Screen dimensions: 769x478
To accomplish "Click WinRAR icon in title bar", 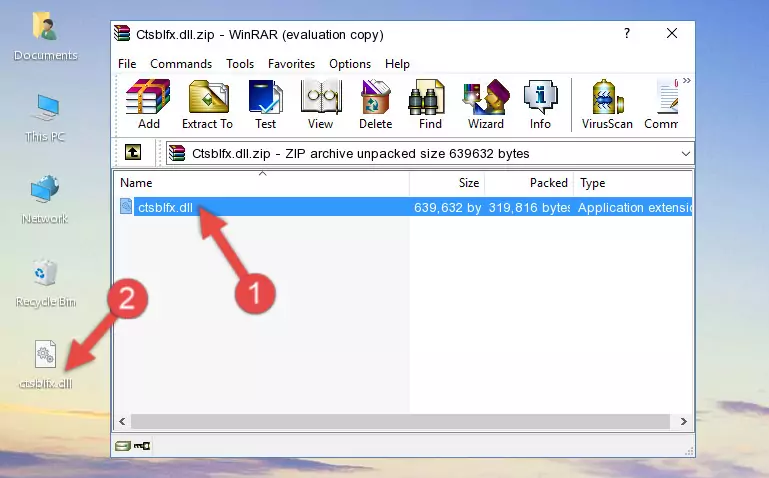I will click(122, 34).
